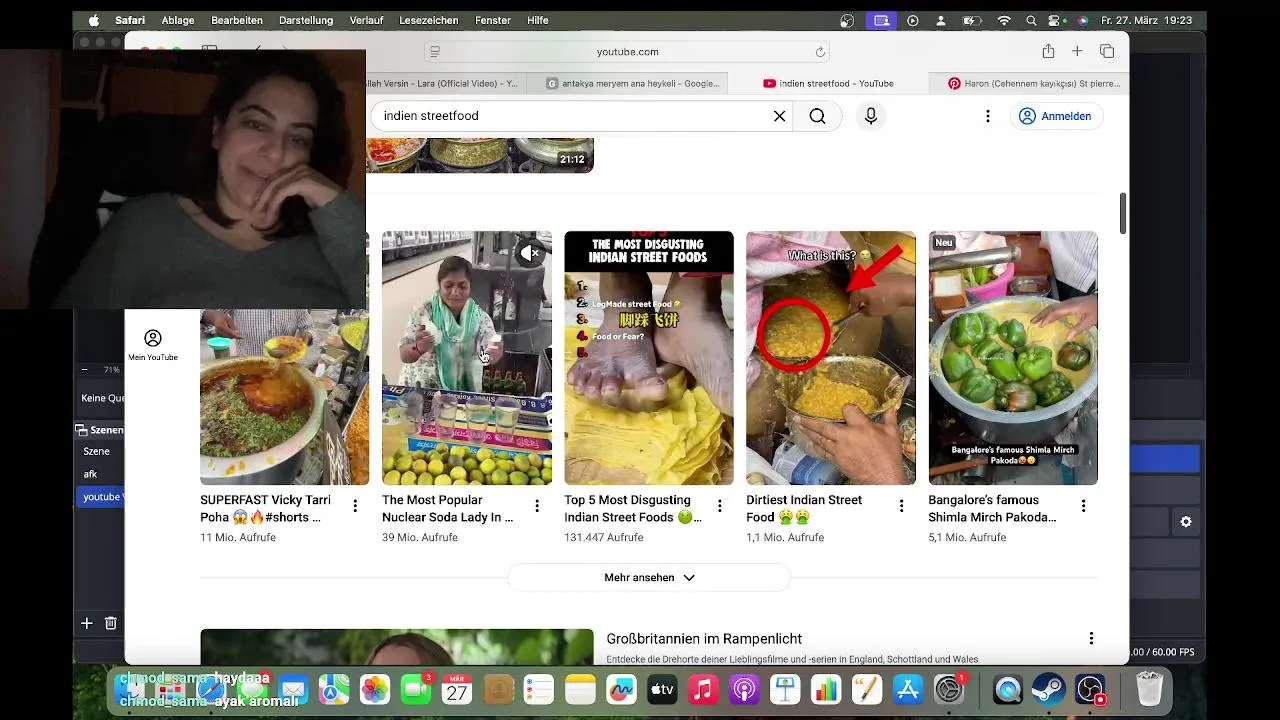This screenshot has height=720, width=1280.
Task: Open options for Top 5 Most Disgusting short
Action: (719, 506)
